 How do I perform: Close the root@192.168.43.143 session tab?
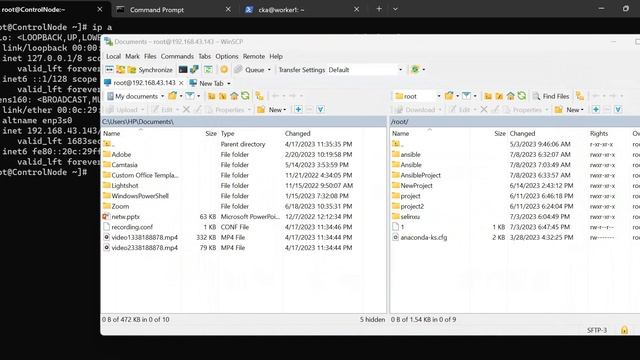[181, 83]
